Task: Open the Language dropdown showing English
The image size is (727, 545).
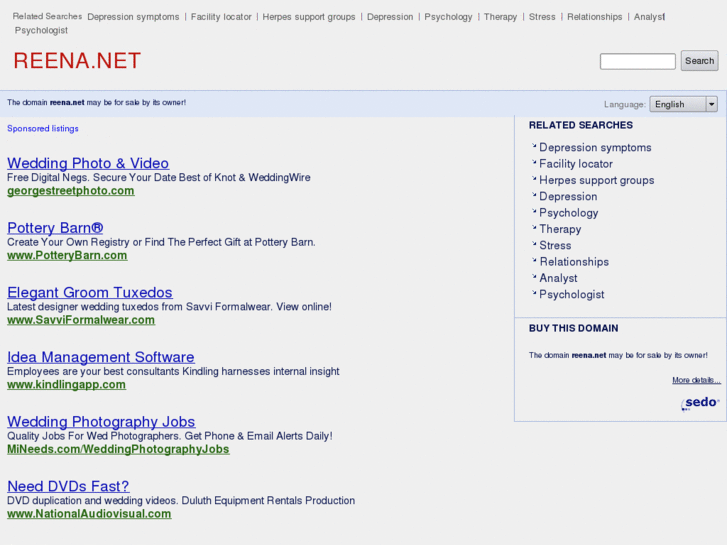Action: pos(683,104)
